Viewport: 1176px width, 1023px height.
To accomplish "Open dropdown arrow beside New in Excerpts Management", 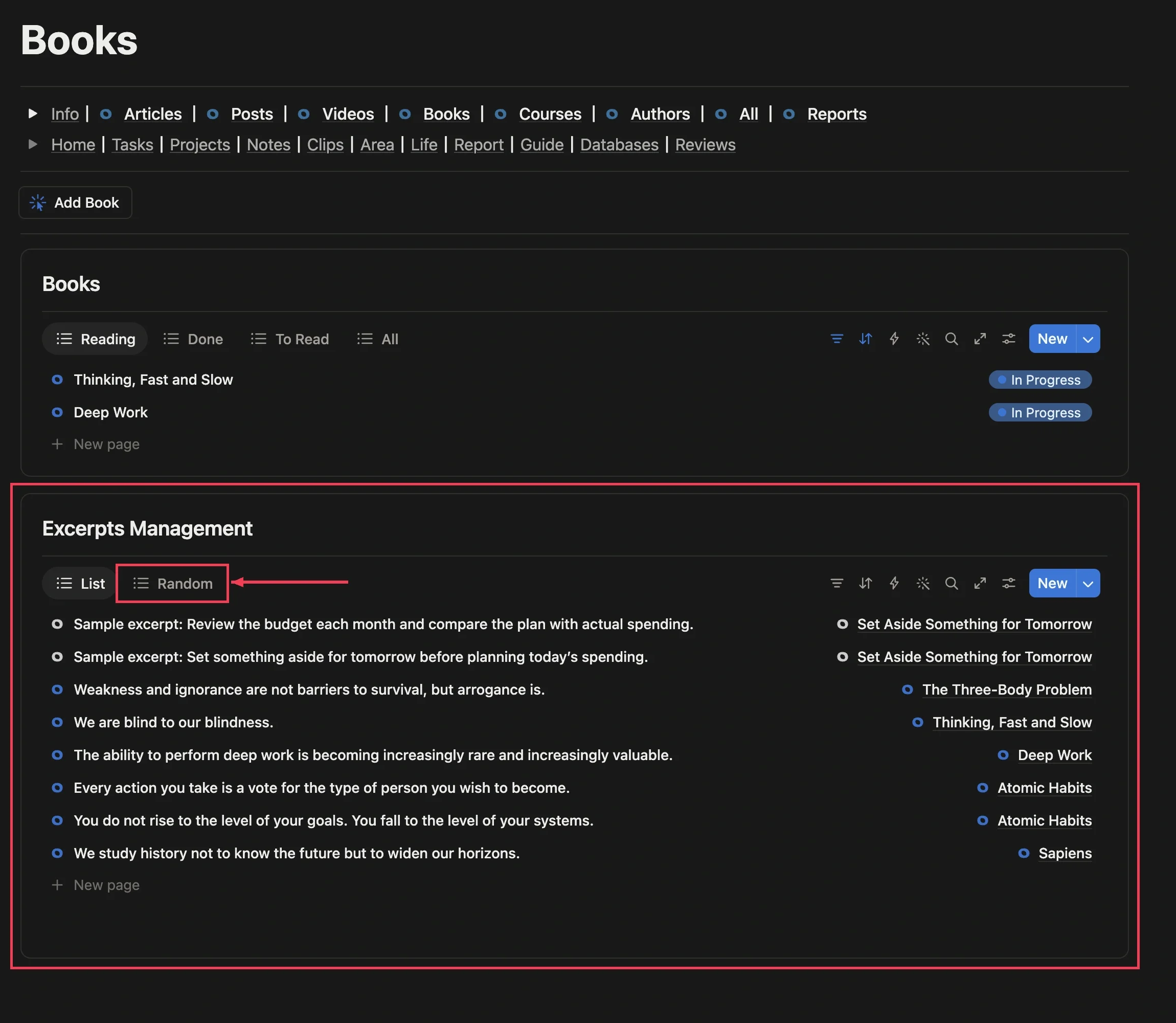I will 1088,584.
